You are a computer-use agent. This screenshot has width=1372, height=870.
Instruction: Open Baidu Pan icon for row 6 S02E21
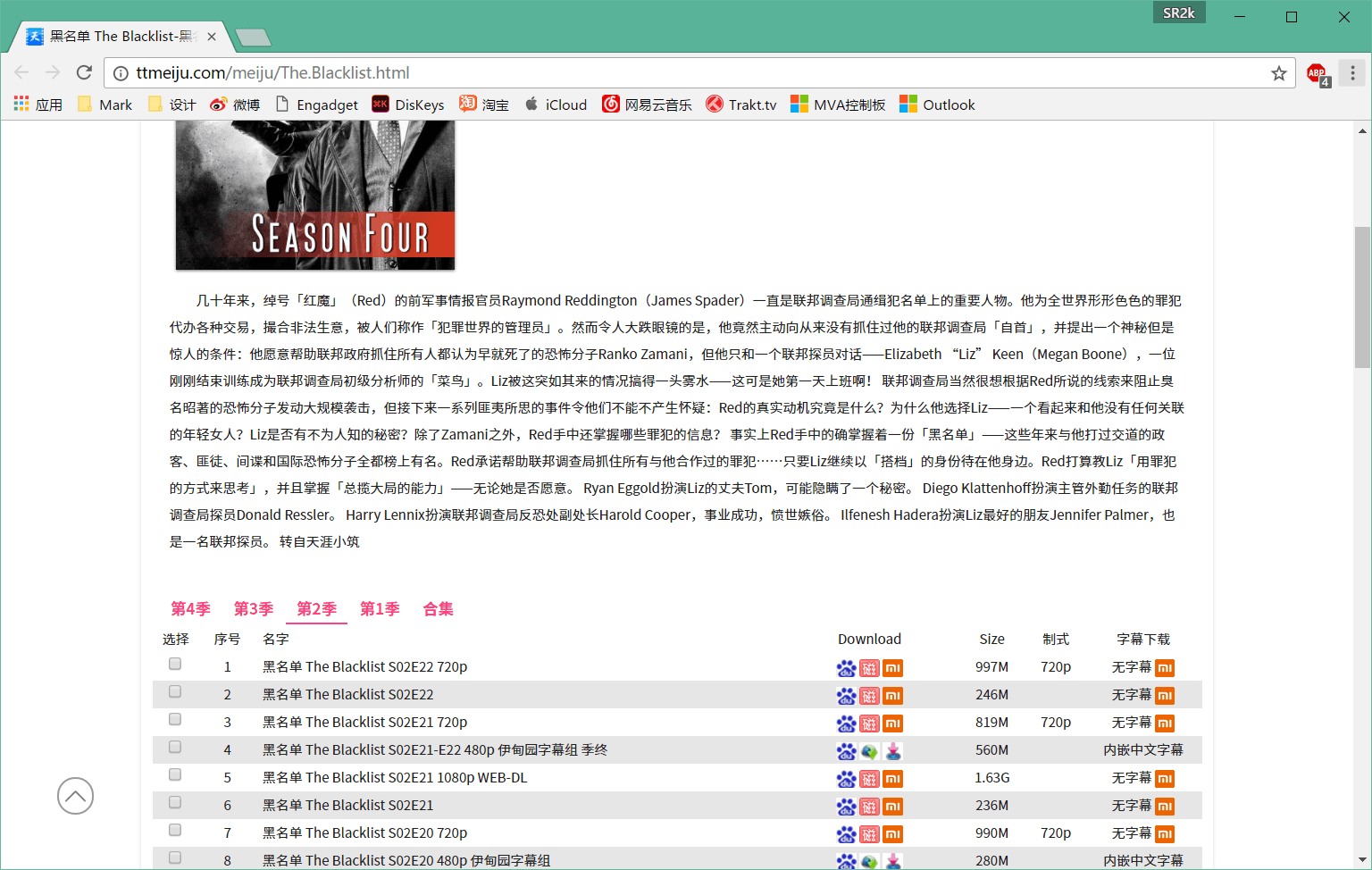846,807
